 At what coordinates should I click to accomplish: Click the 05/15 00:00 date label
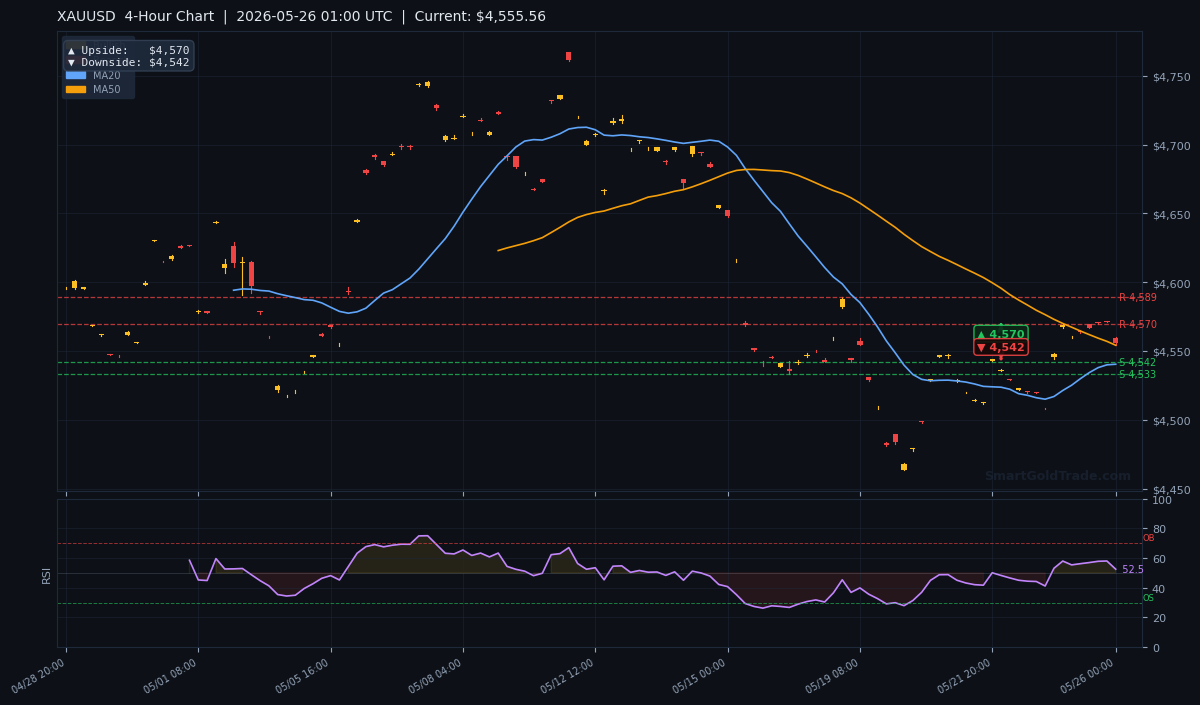coord(701,677)
